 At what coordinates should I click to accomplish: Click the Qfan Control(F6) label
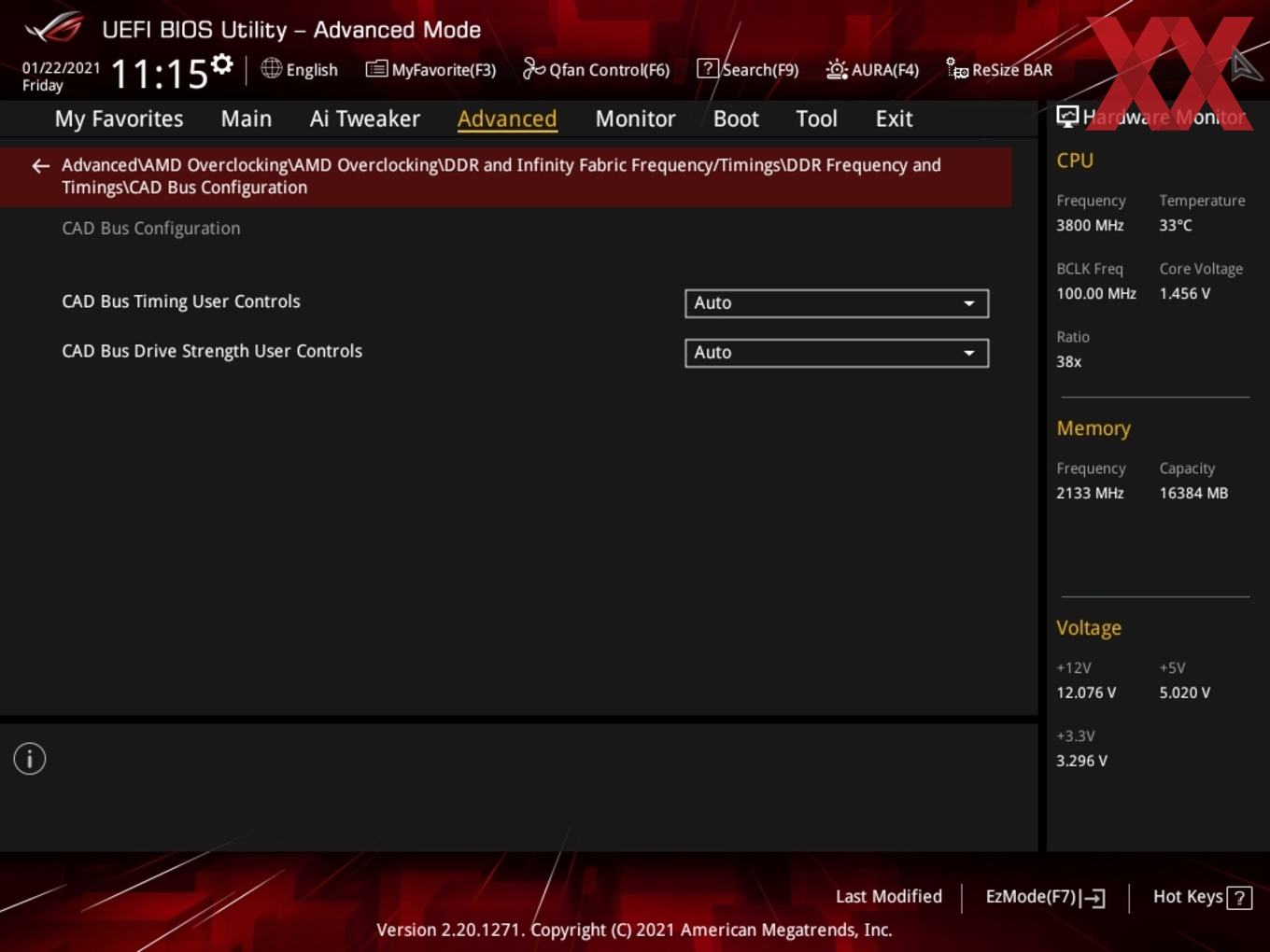pos(609,70)
